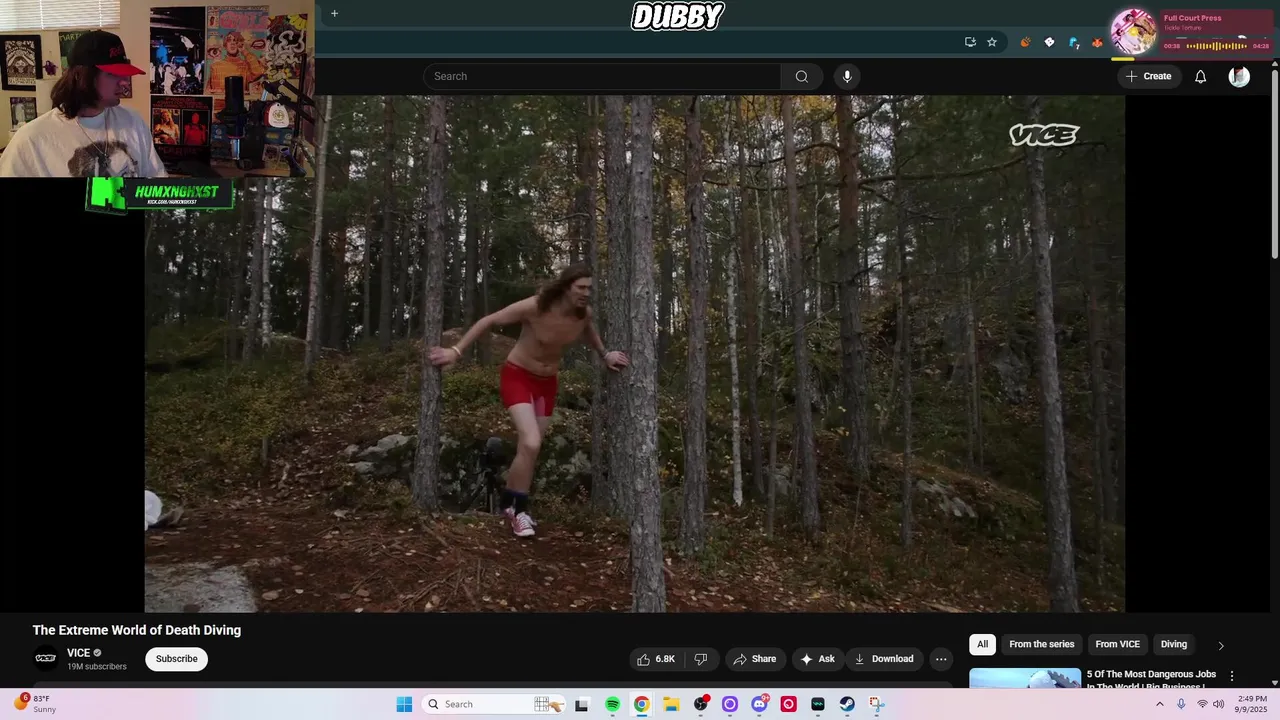This screenshot has height=720, width=1280.
Task: Open Task View on the taskbar
Action: click(582, 704)
